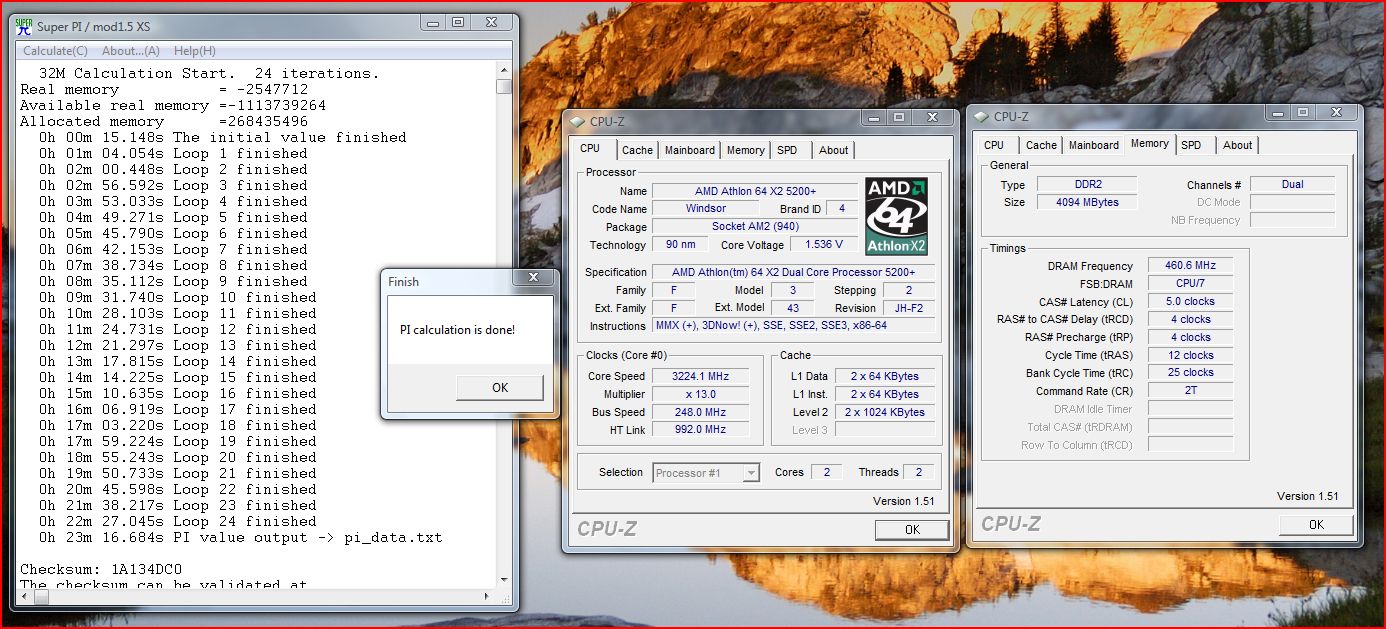Click the Cycle Time (tRAS) value 12 clocks
This screenshot has height=629, width=1386.
click(x=1190, y=356)
